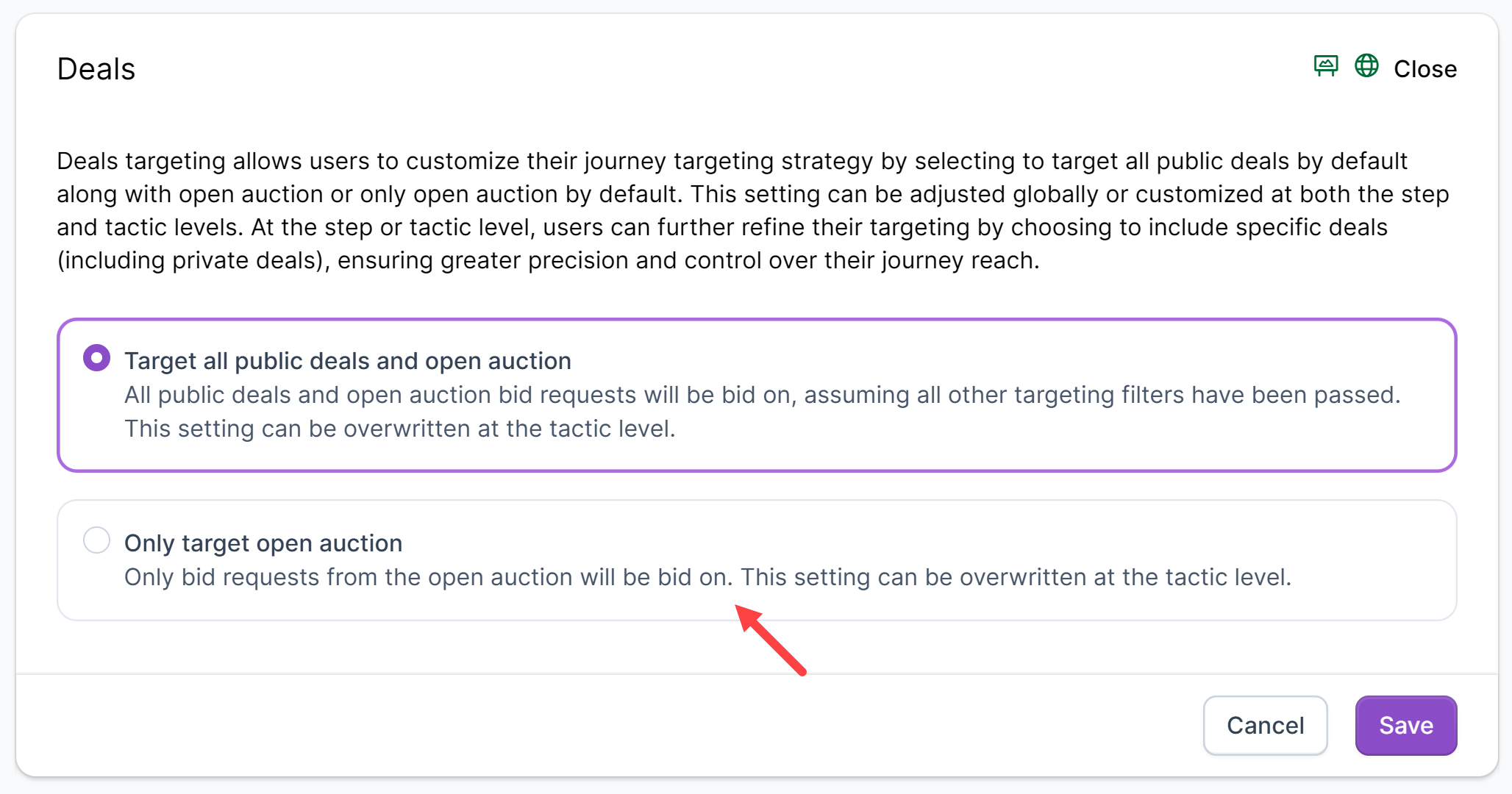
Task: Click the 'Only target open auction' label
Action: pos(263,543)
